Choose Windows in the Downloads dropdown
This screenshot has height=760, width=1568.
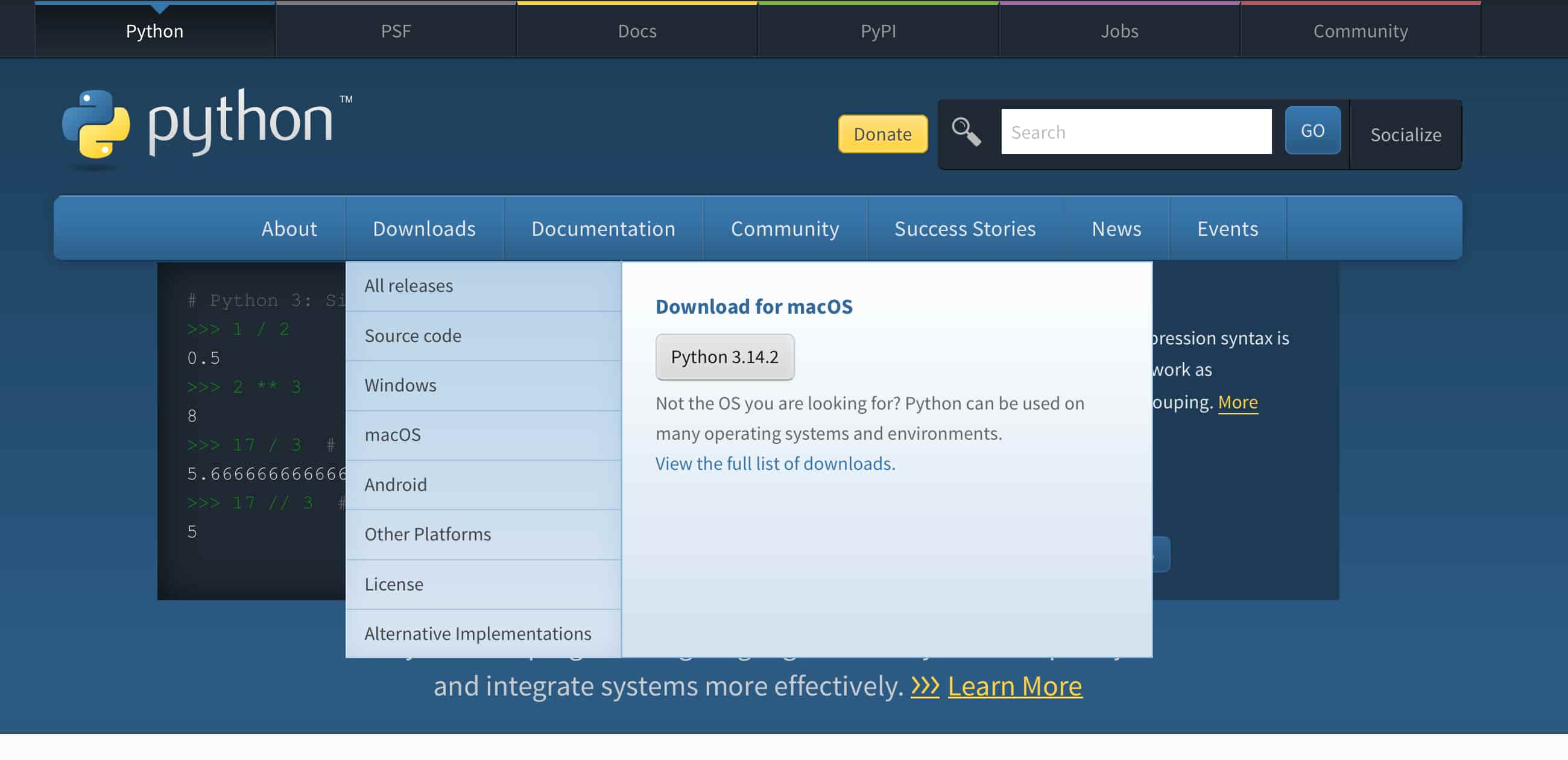(x=400, y=385)
